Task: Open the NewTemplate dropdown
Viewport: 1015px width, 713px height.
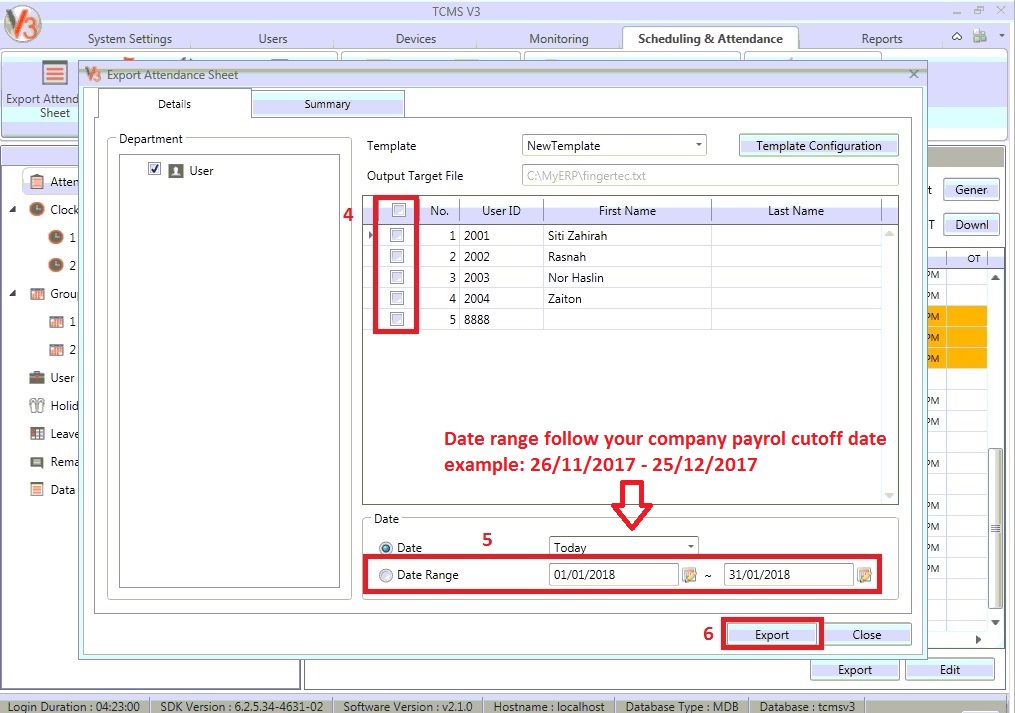Action: (x=698, y=146)
